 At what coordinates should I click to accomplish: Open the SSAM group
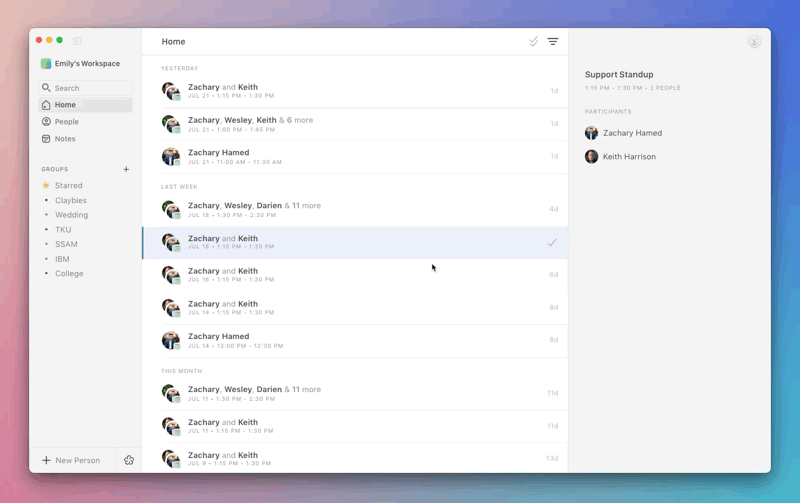[x=66, y=244]
